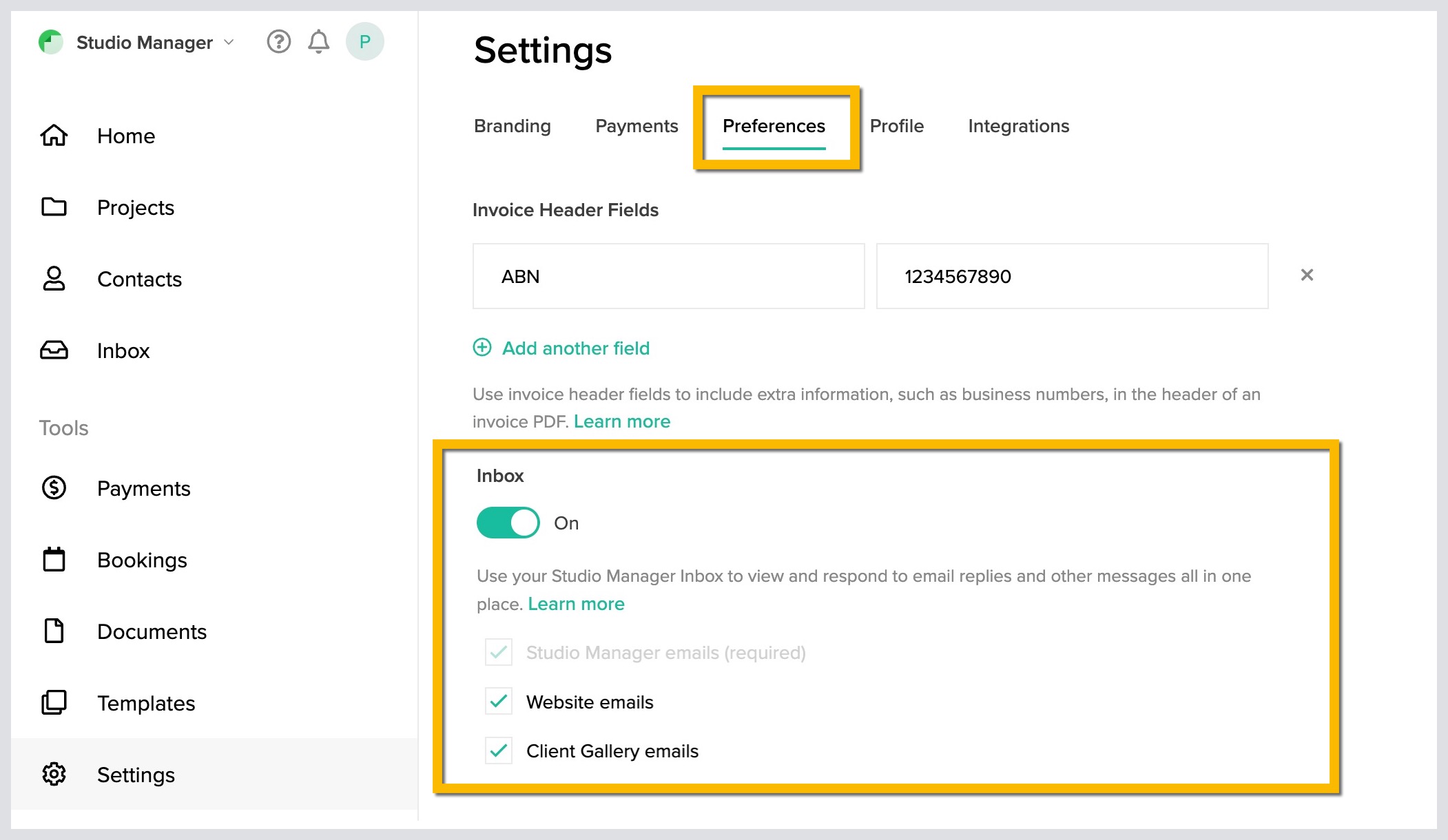Open Documents label in sidebar
Screen dimensions: 1448x840
(x=152, y=632)
